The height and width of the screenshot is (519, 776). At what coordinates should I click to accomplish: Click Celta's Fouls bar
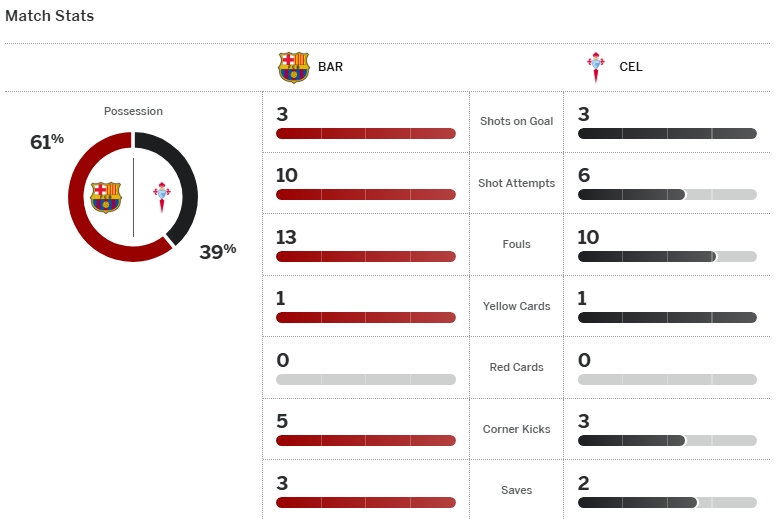click(647, 257)
